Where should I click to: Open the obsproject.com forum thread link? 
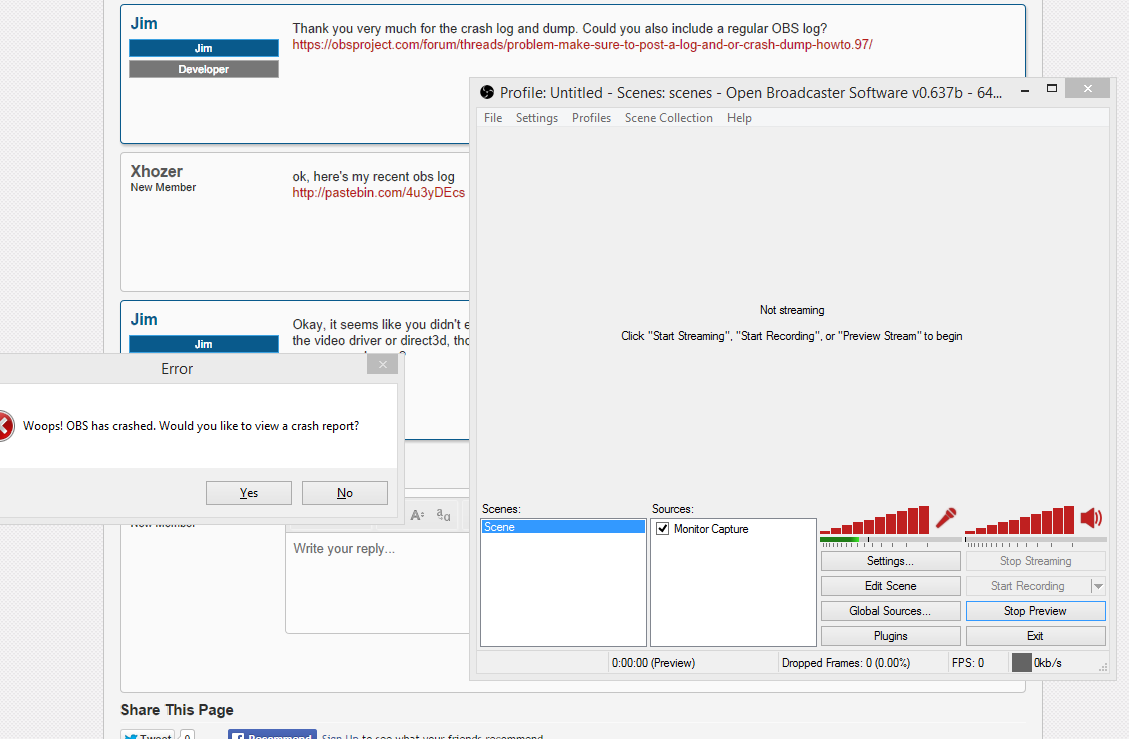pos(582,45)
